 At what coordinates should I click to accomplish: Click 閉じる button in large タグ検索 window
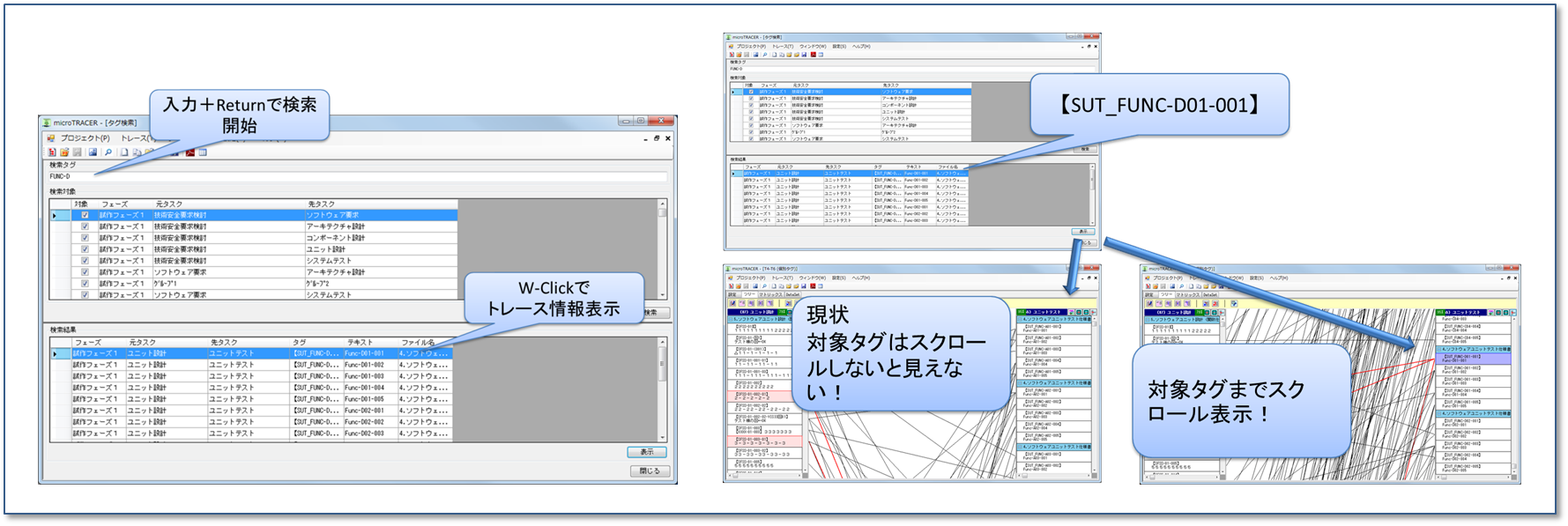tap(650, 470)
